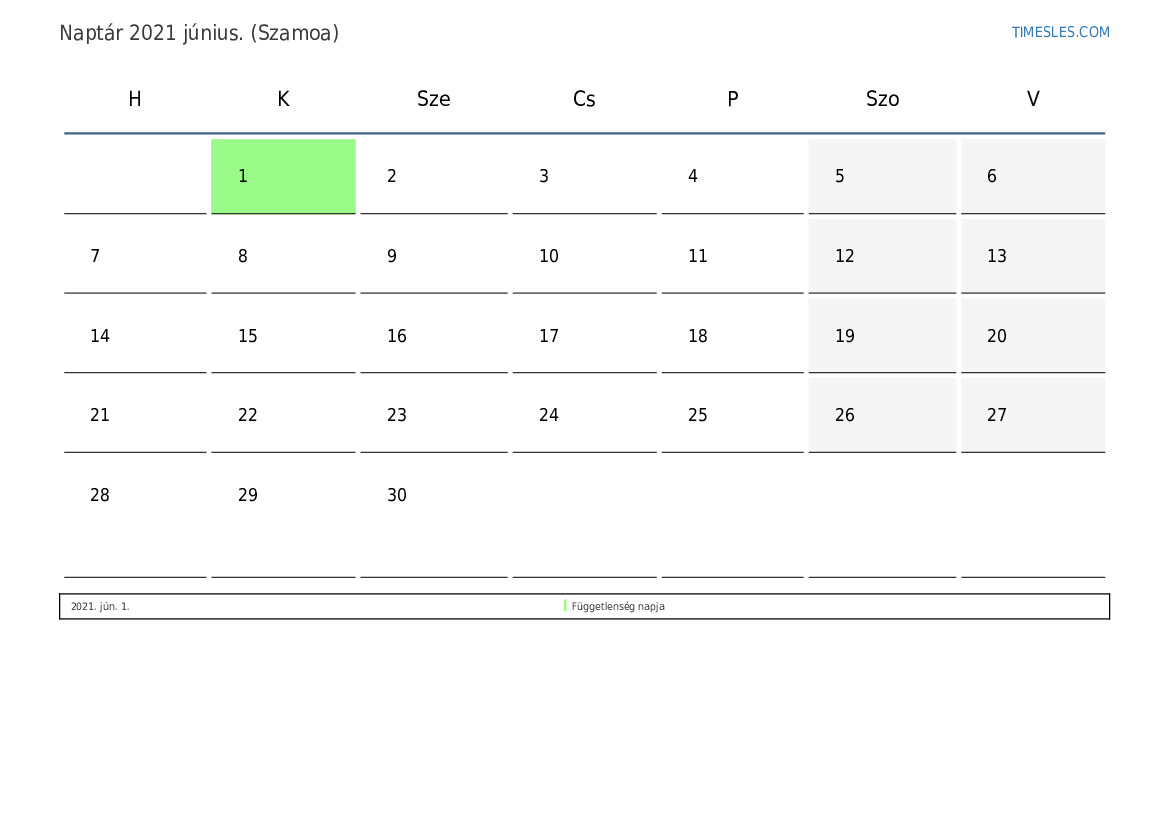Choose day 15 in the calendar
Image resolution: width=1169 pixels, height=827 pixels.
[283, 336]
